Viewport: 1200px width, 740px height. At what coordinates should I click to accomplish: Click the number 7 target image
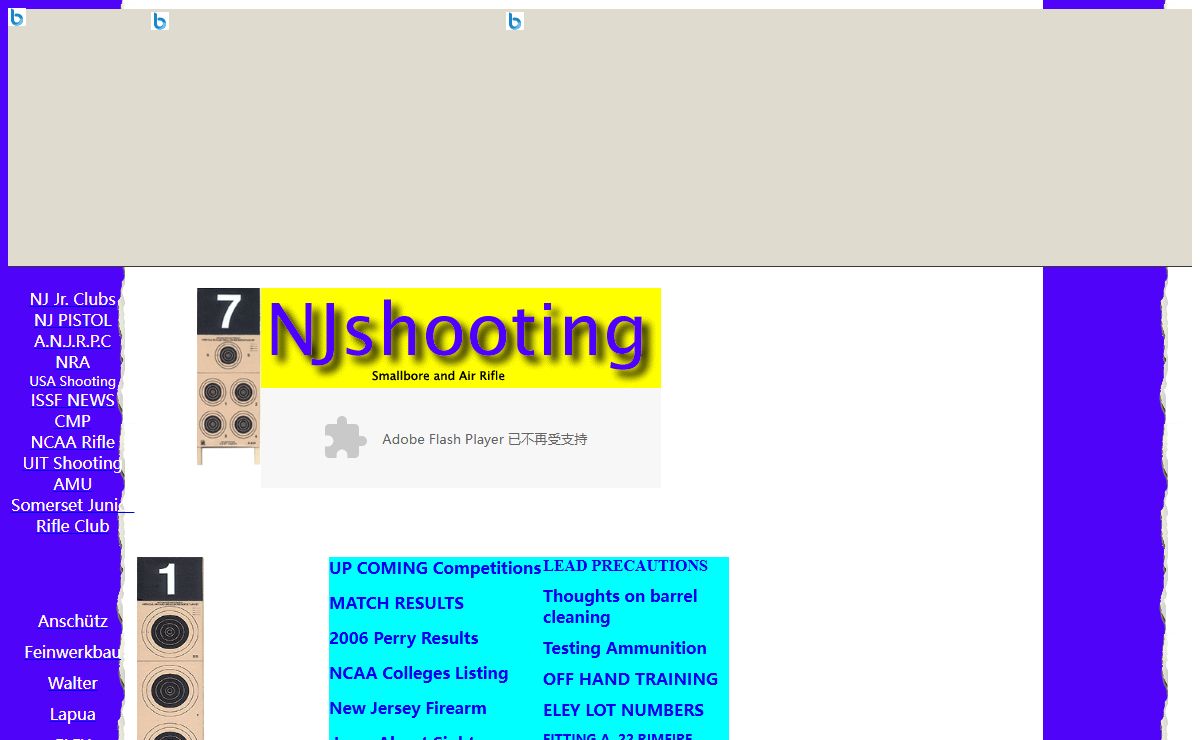(x=228, y=376)
